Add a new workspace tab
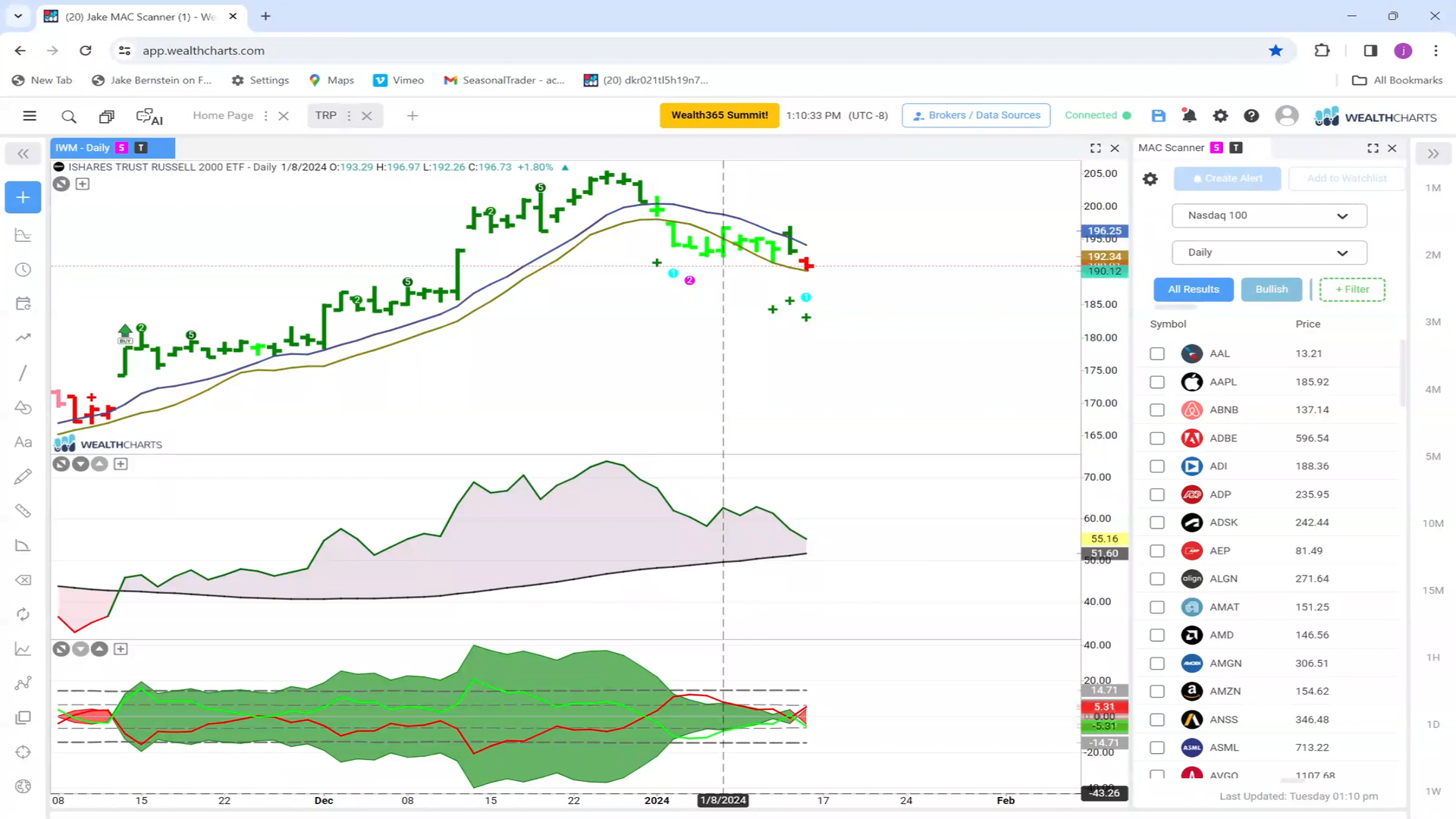This screenshot has width=1456, height=819. [x=412, y=116]
